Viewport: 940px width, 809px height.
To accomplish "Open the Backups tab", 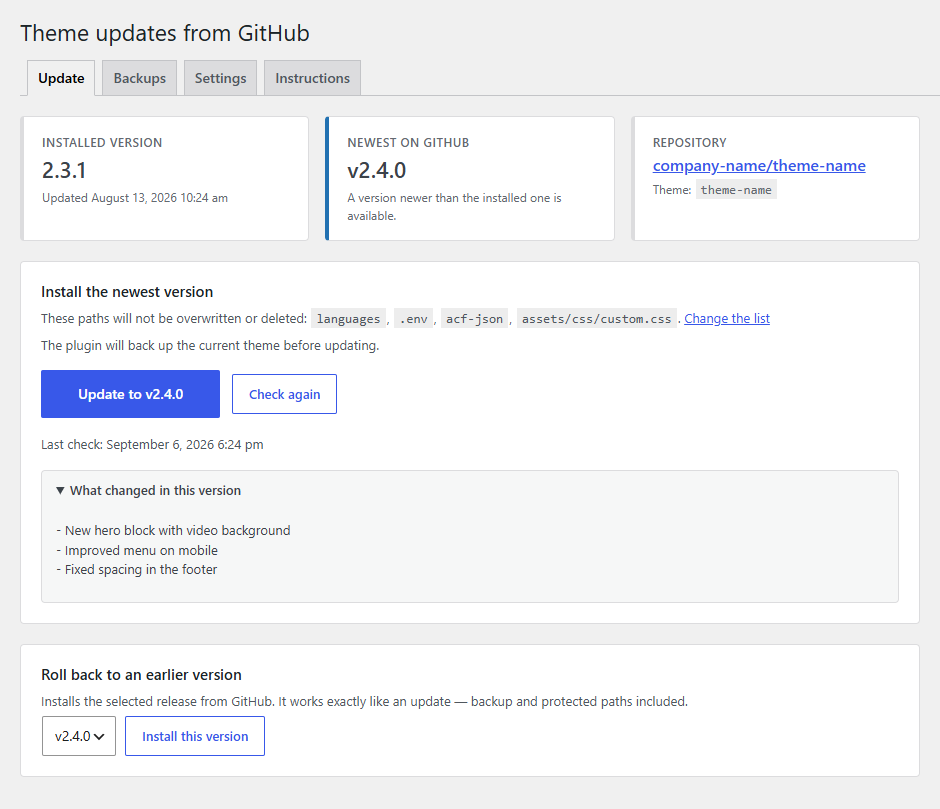I will (140, 78).
